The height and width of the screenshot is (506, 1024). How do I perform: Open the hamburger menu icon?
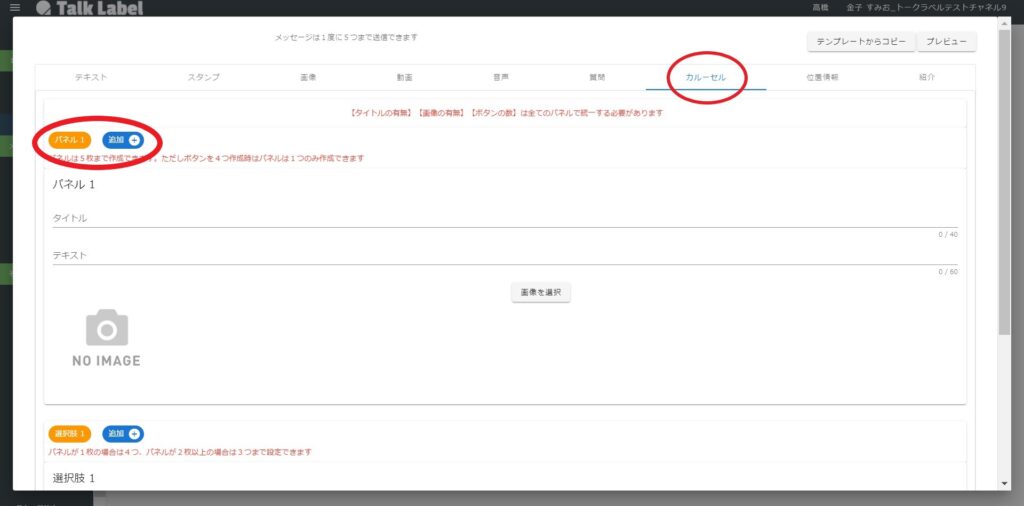coord(14,8)
